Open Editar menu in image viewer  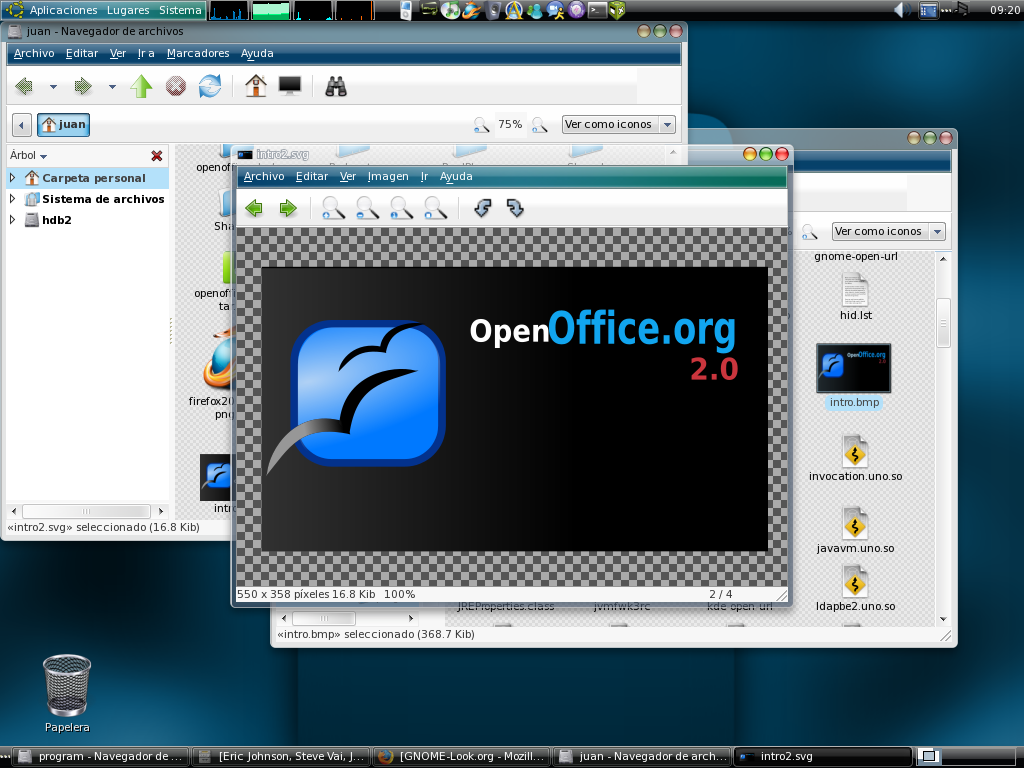coord(312,176)
